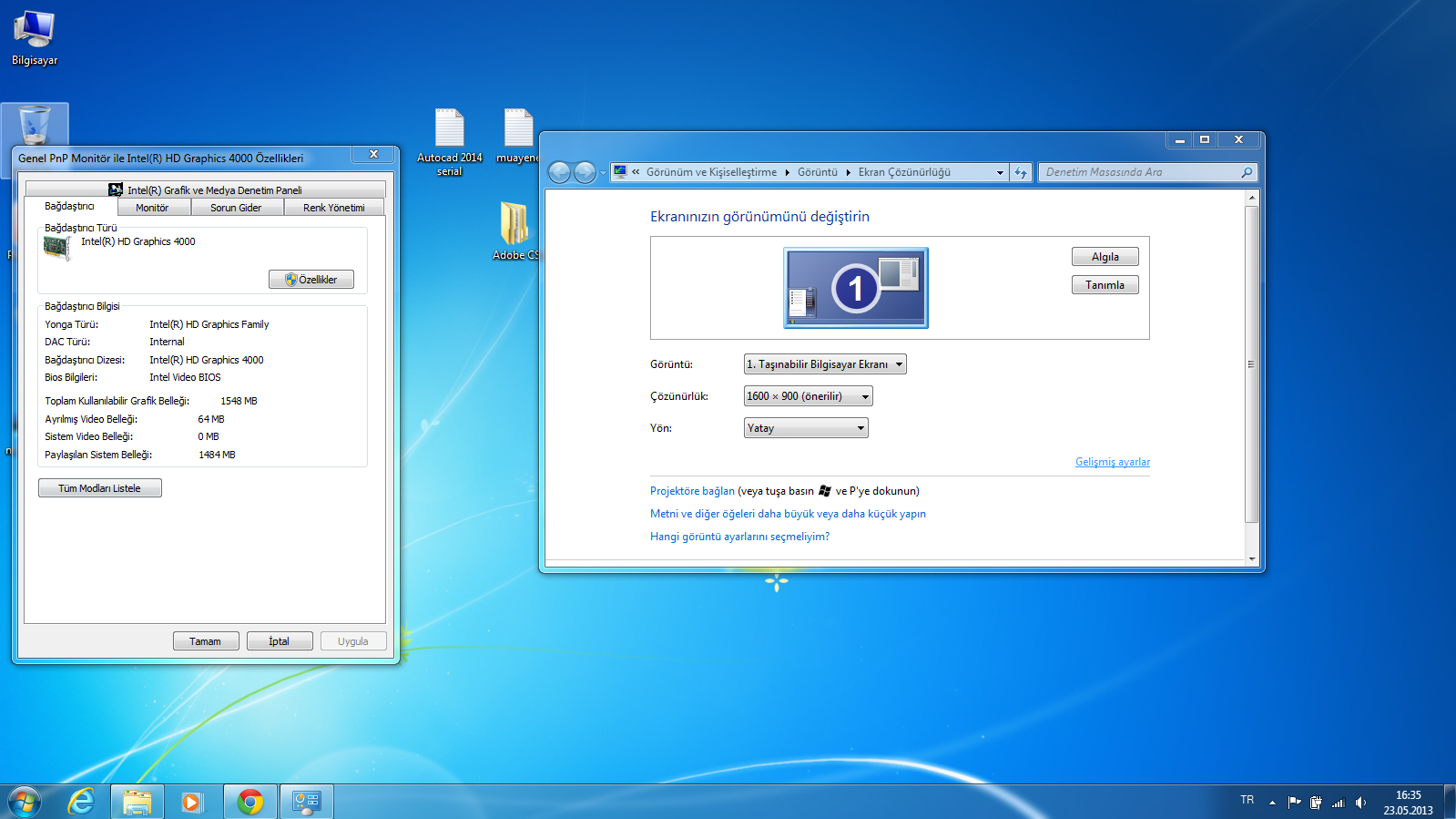Expand the Görüntü breadcrumb arrow
This screenshot has width=1456, height=819.
point(849,172)
